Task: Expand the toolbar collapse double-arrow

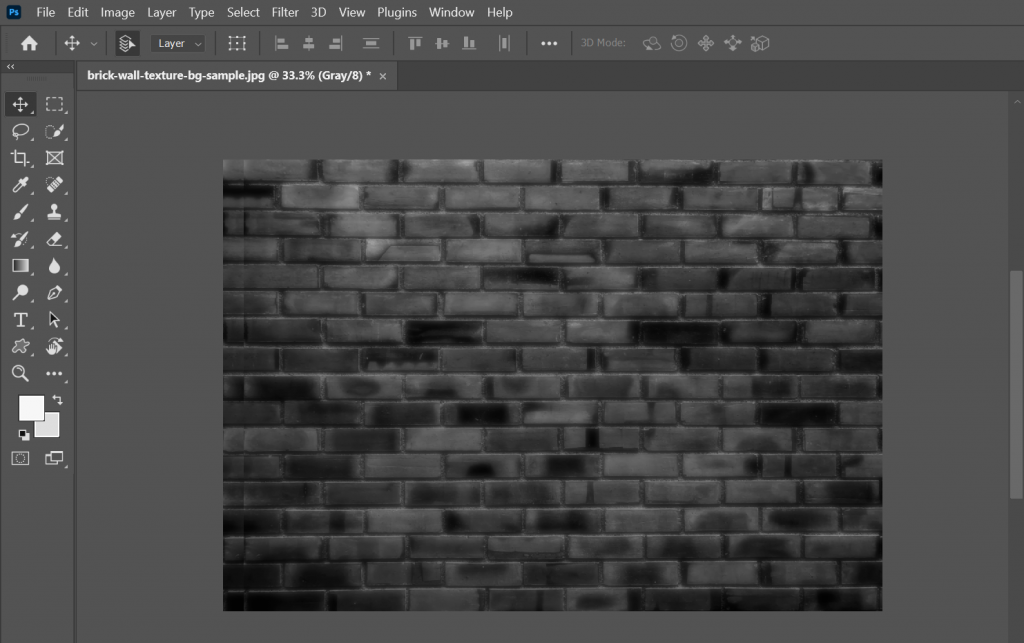Action: pos(10,66)
